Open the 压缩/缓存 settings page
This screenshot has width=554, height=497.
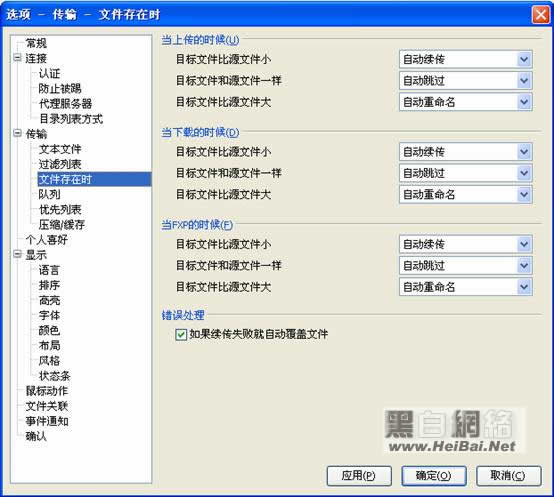[x=62, y=225]
